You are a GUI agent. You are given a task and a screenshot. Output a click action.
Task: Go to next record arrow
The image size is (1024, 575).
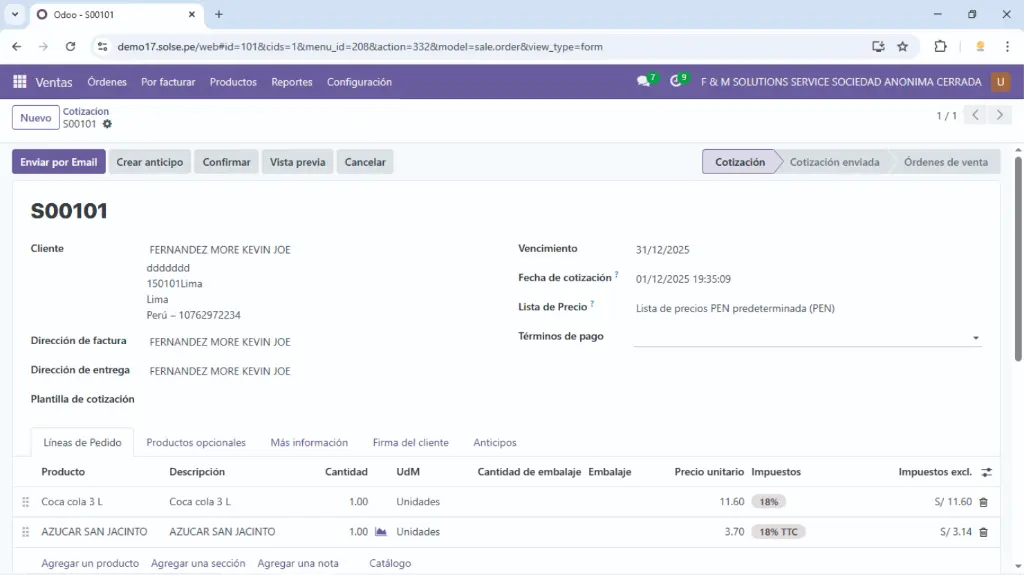999,115
